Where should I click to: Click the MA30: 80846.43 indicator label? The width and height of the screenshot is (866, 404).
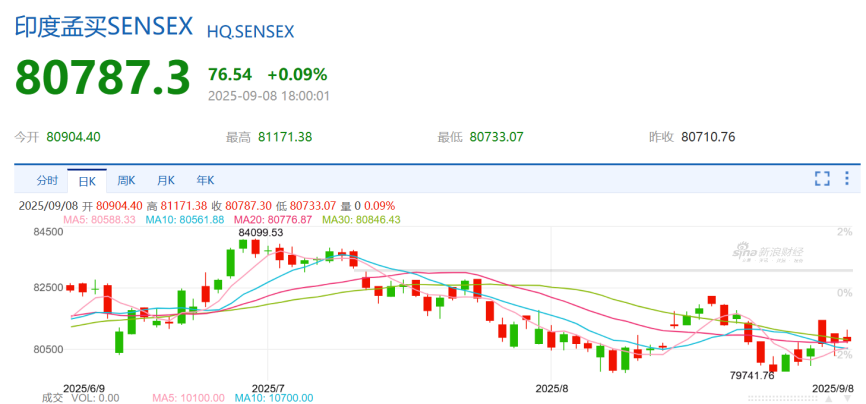click(x=361, y=220)
